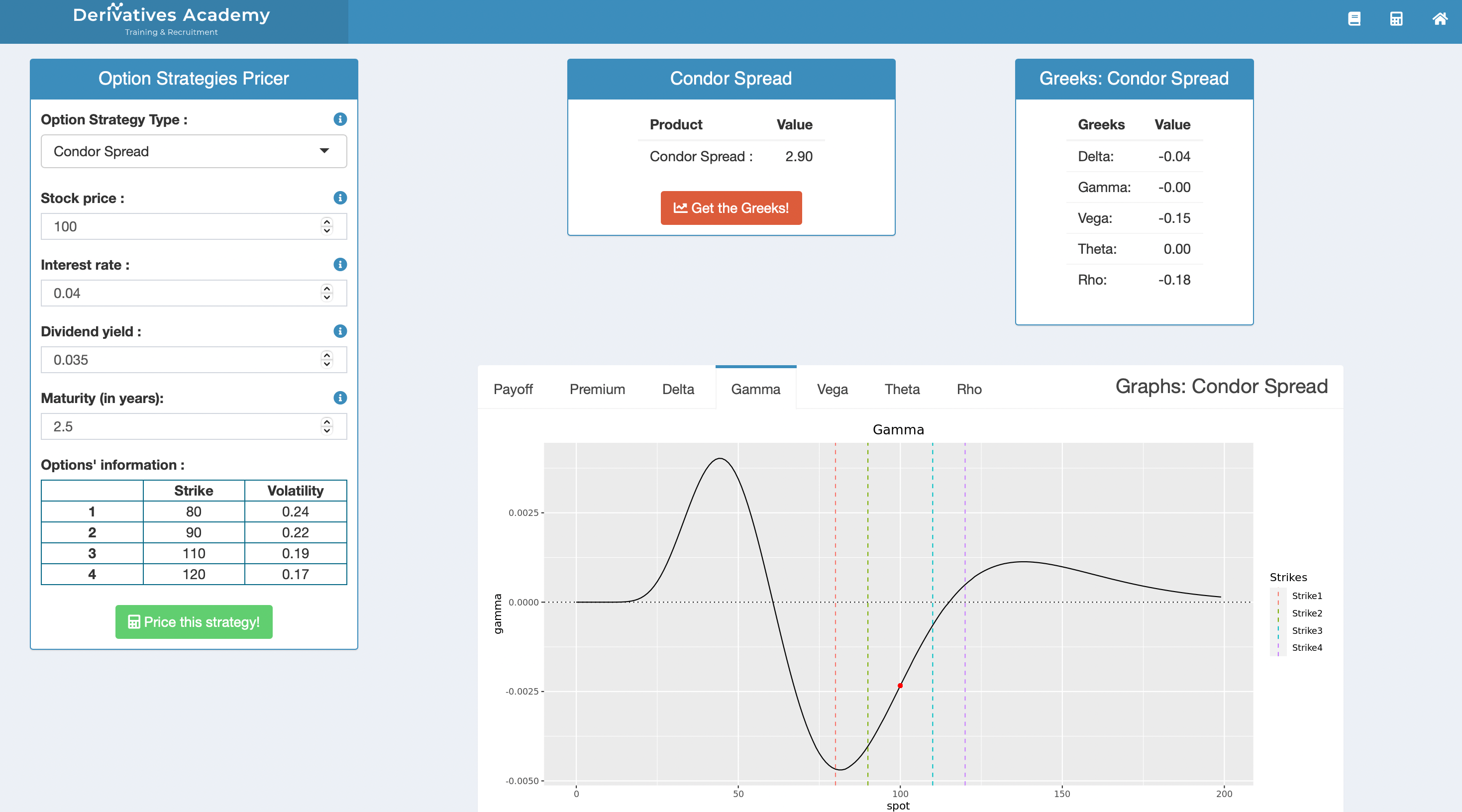Click info icon for Maturity in years
Screen dimensions: 1462x812
point(340,398)
